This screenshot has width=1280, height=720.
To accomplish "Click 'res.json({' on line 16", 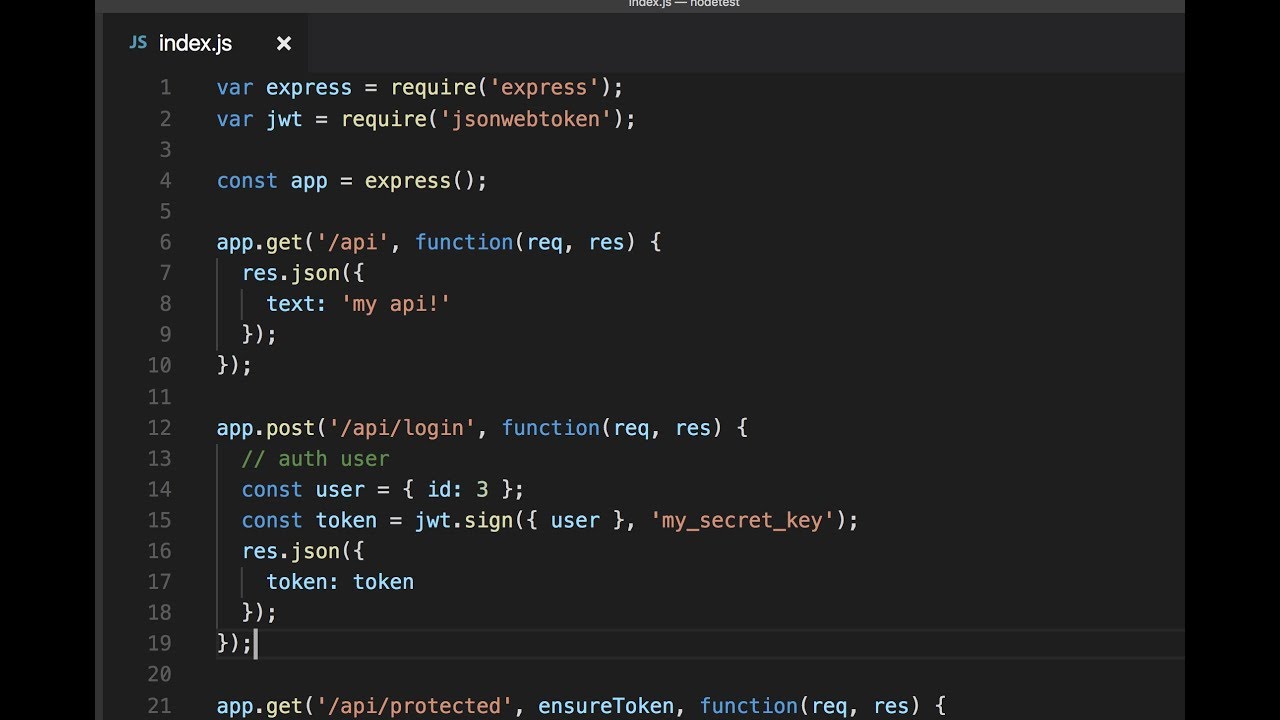I will 303,551.
